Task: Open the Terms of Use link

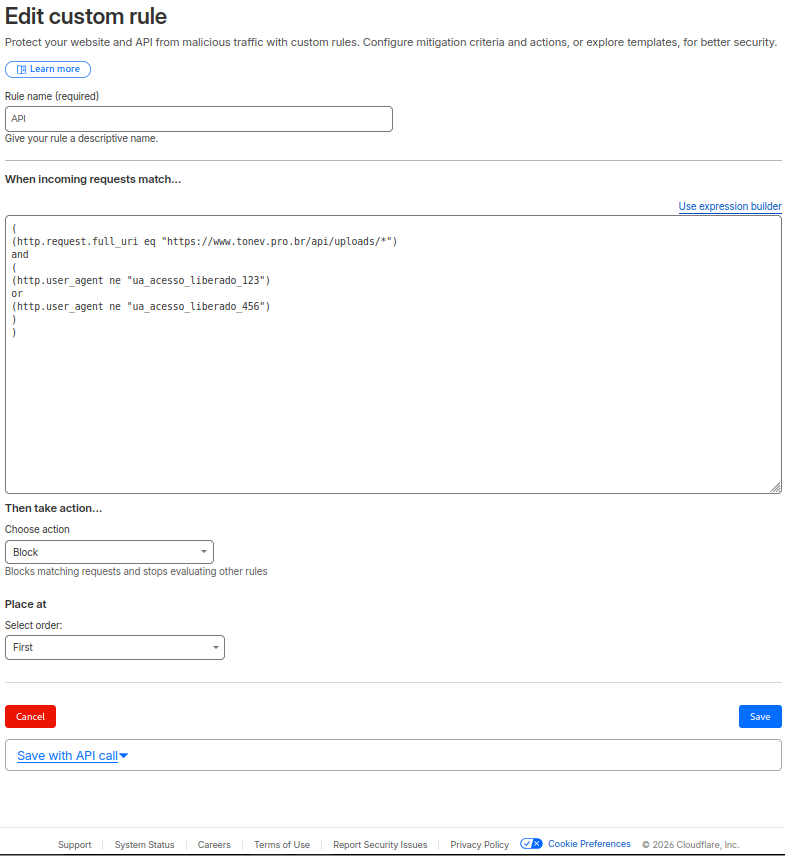Action: point(282,845)
